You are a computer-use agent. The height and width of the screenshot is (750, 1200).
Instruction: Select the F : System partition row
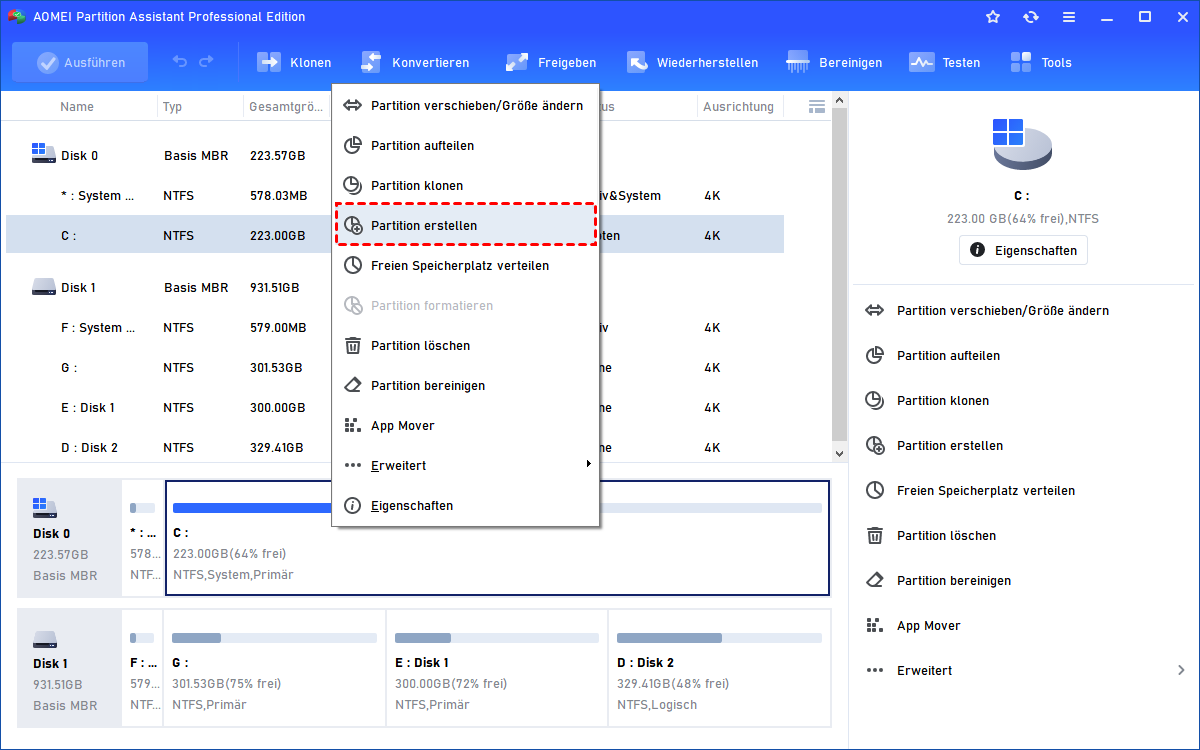[395, 327]
